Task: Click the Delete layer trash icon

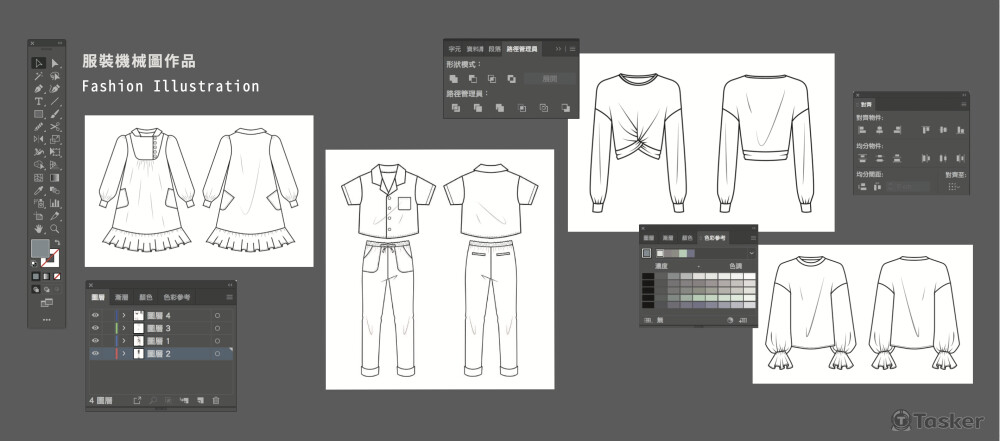Action: point(216,401)
